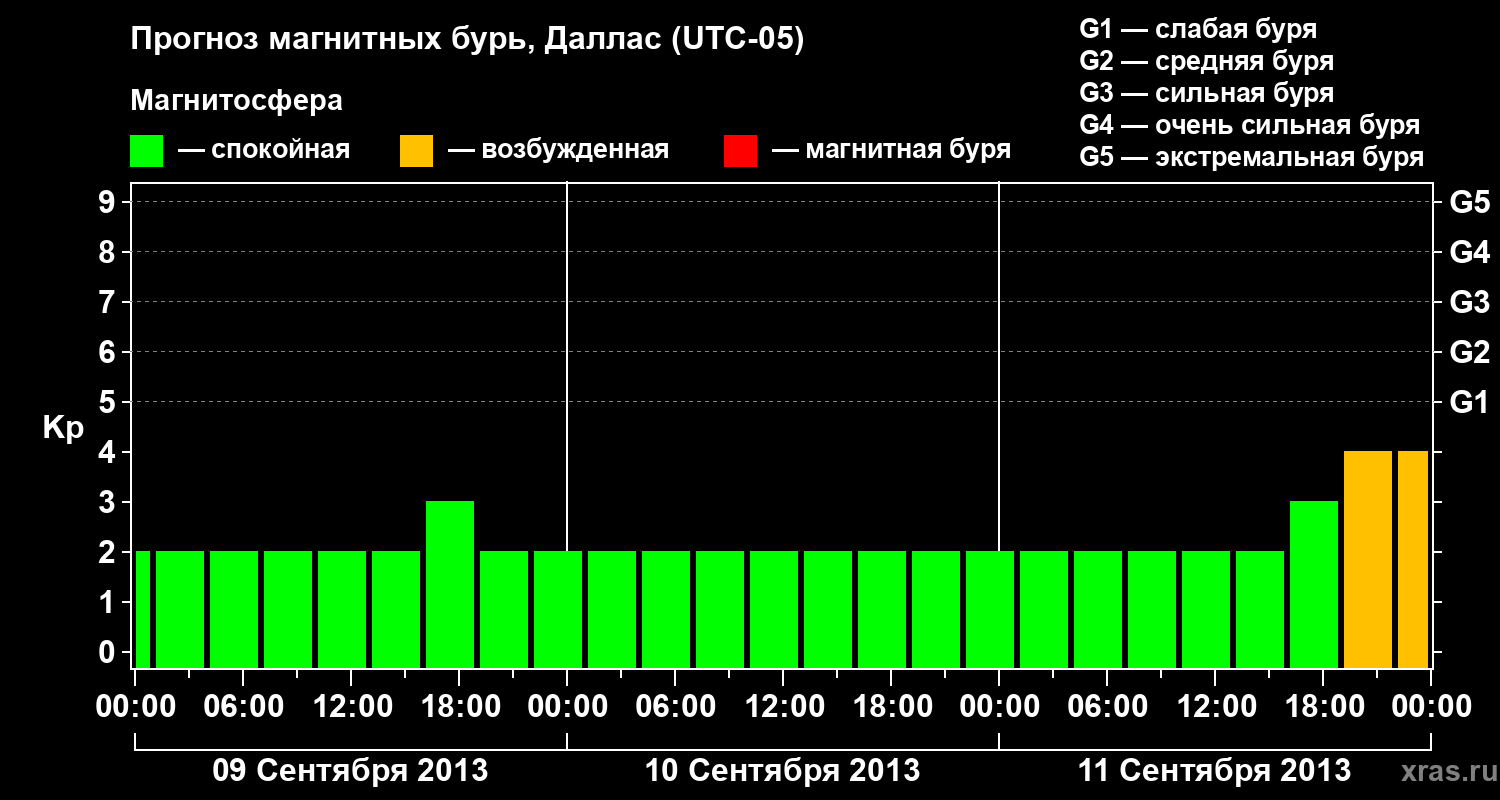The height and width of the screenshot is (800, 1500).
Task: Click the Kp 3 green bar on 11 Сентября
Action: coord(1314,584)
